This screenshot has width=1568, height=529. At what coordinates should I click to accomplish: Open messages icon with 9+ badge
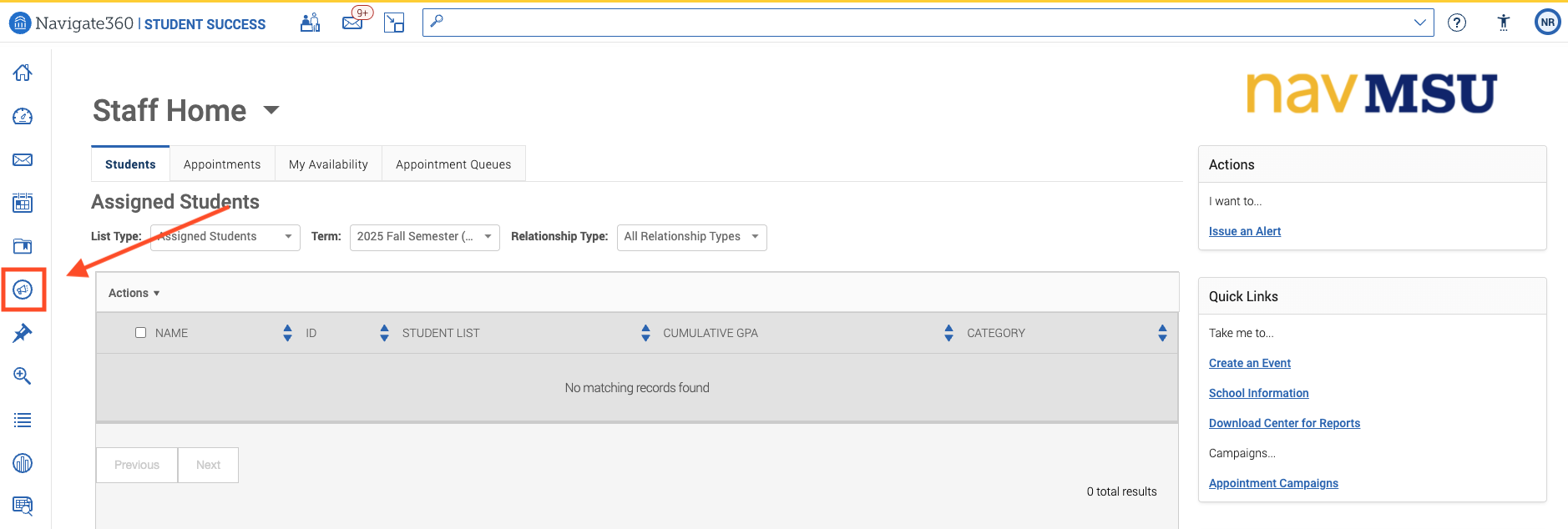(x=354, y=21)
